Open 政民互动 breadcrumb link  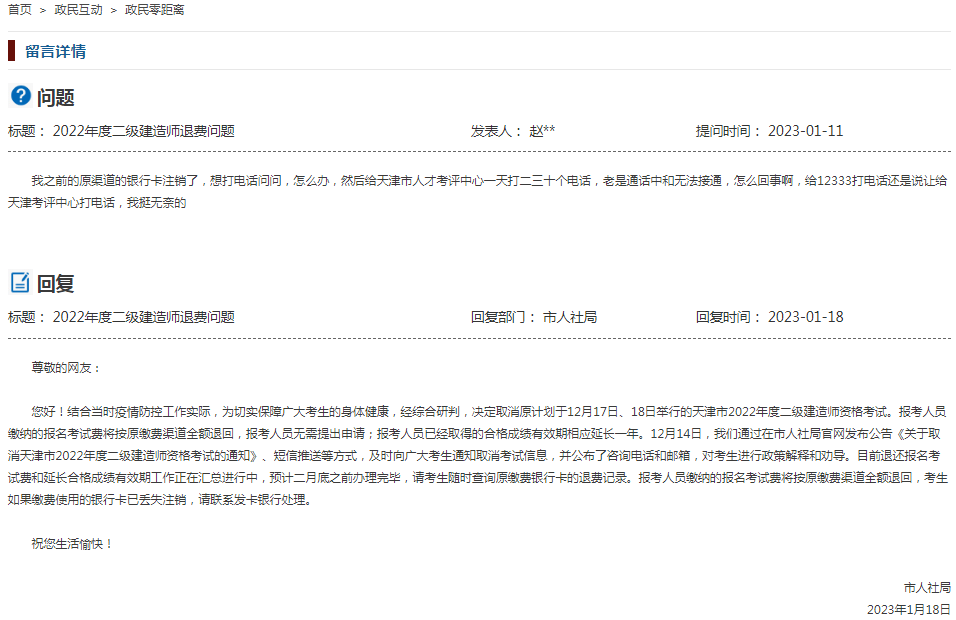[78, 10]
